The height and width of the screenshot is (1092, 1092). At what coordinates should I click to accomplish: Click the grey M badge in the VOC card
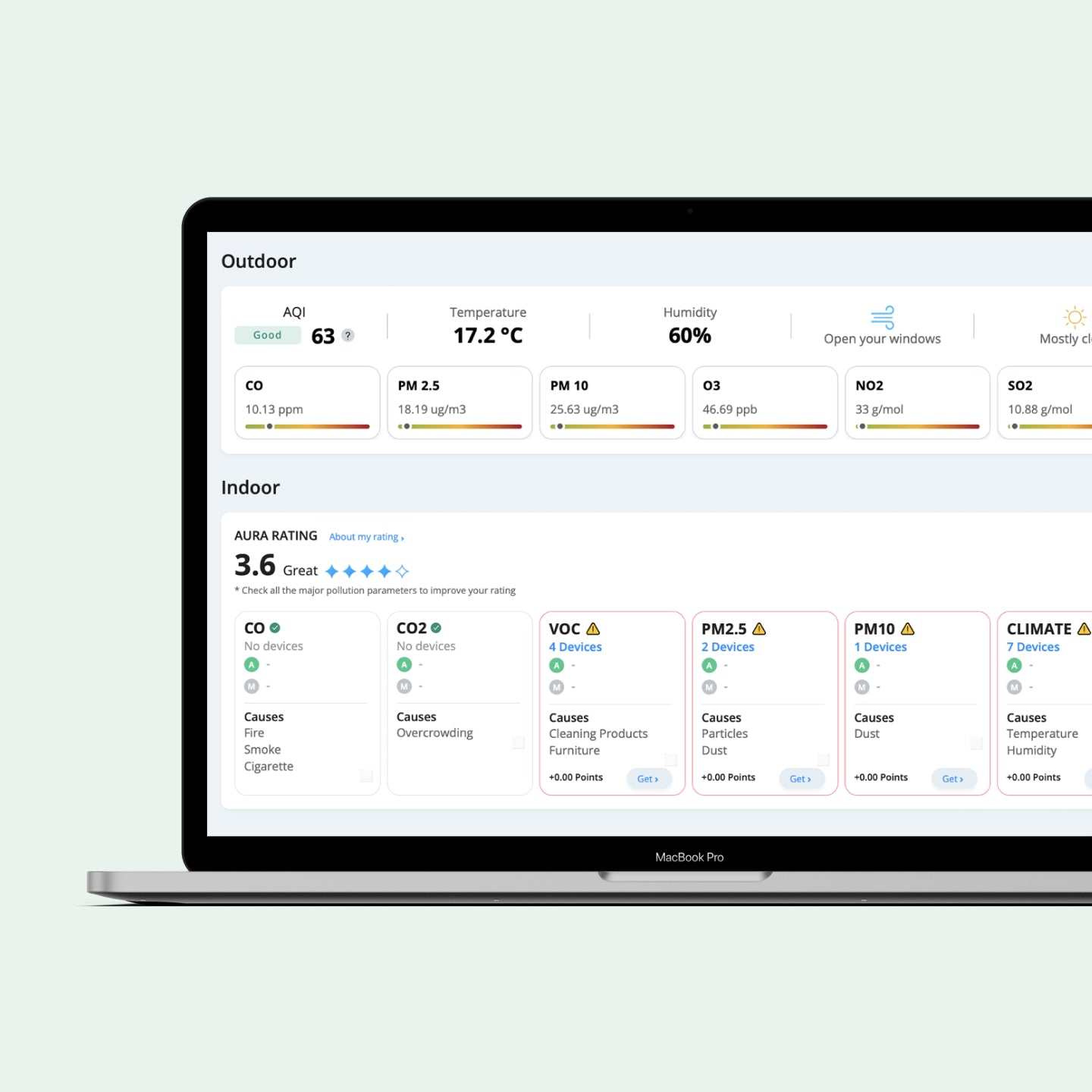557,687
